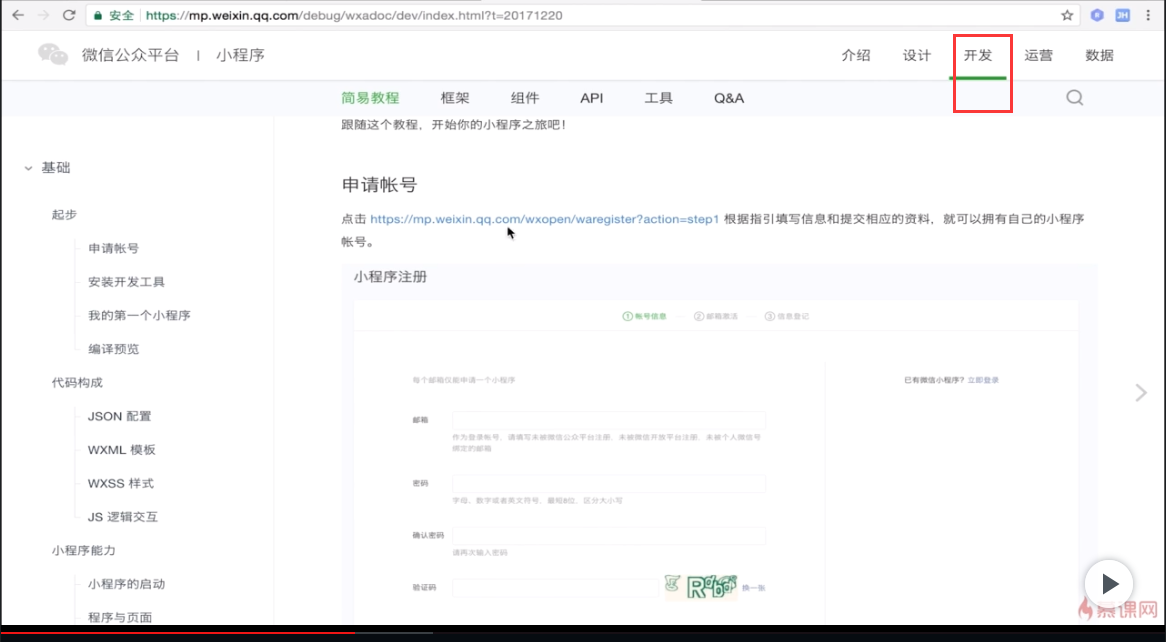Open the 数据 top navigation tab
This screenshot has height=642, width=1166.
coord(1099,55)
